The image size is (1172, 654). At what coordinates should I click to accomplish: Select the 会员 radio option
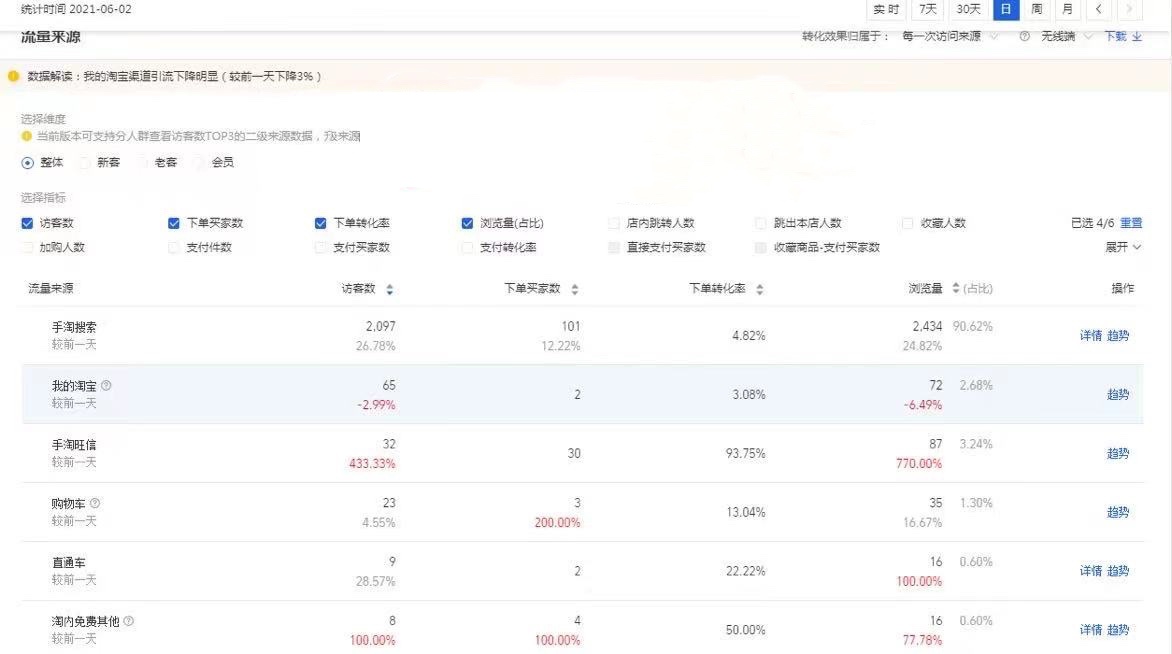[x=199, y=163]
